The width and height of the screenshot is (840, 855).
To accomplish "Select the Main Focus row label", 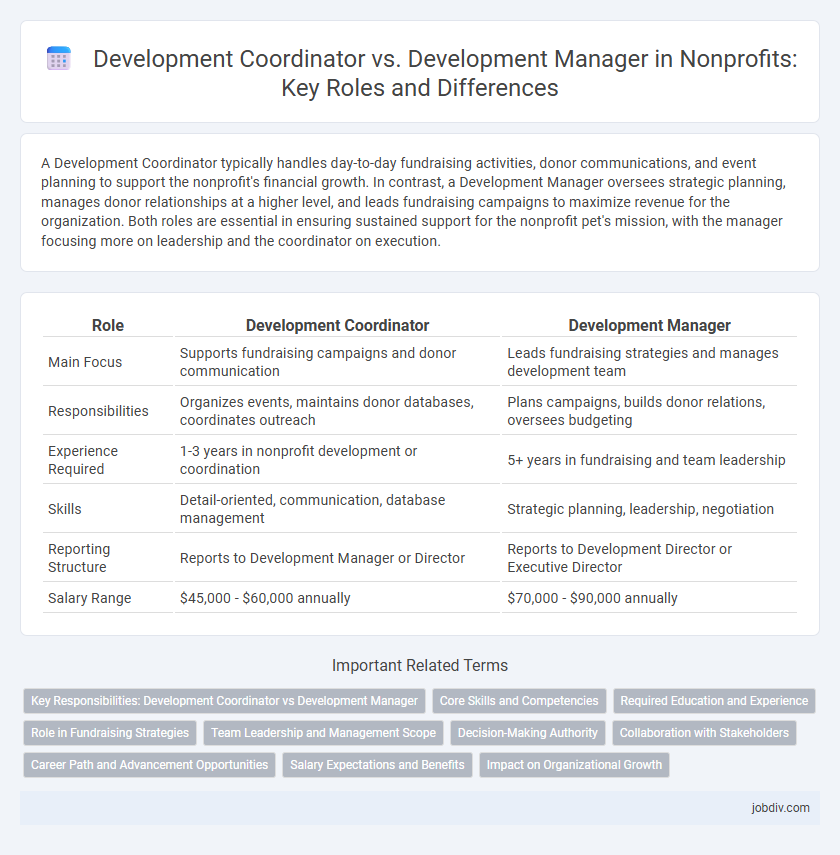I will (85, 362).
